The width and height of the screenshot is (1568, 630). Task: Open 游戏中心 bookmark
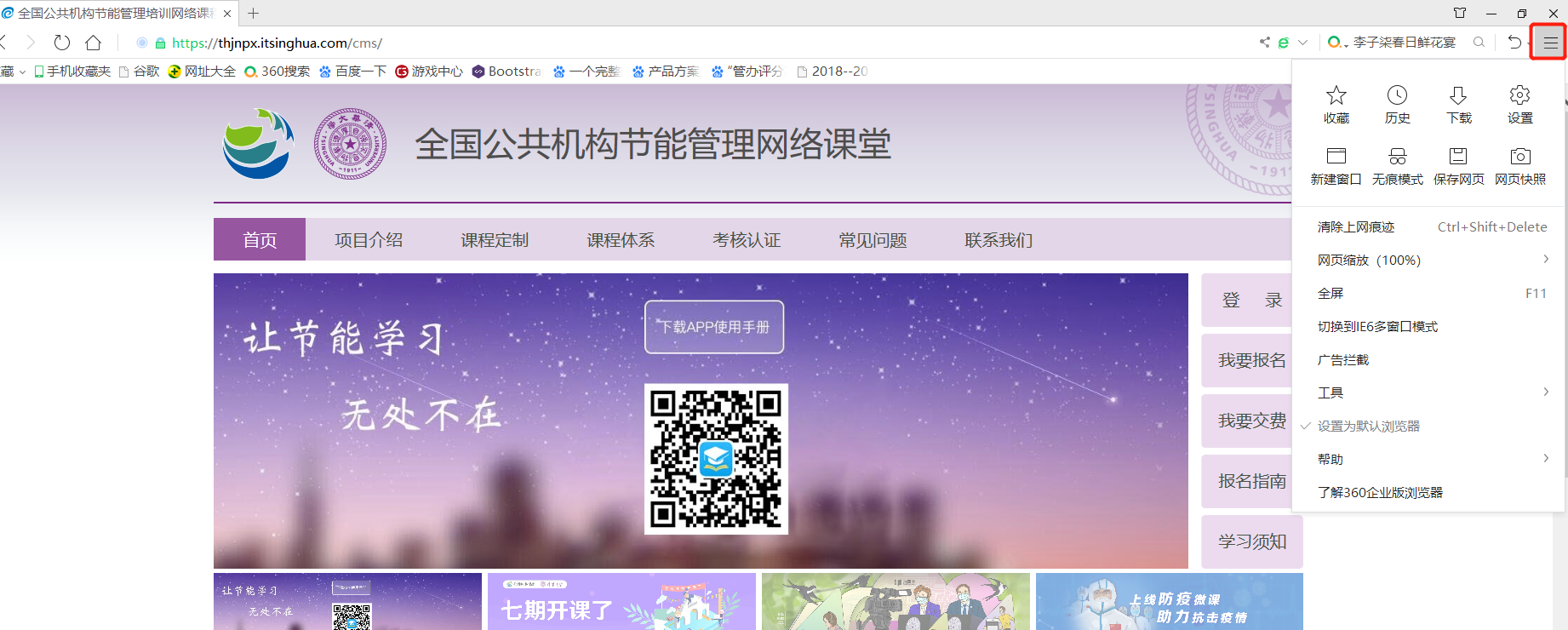[x=429, y=72]
